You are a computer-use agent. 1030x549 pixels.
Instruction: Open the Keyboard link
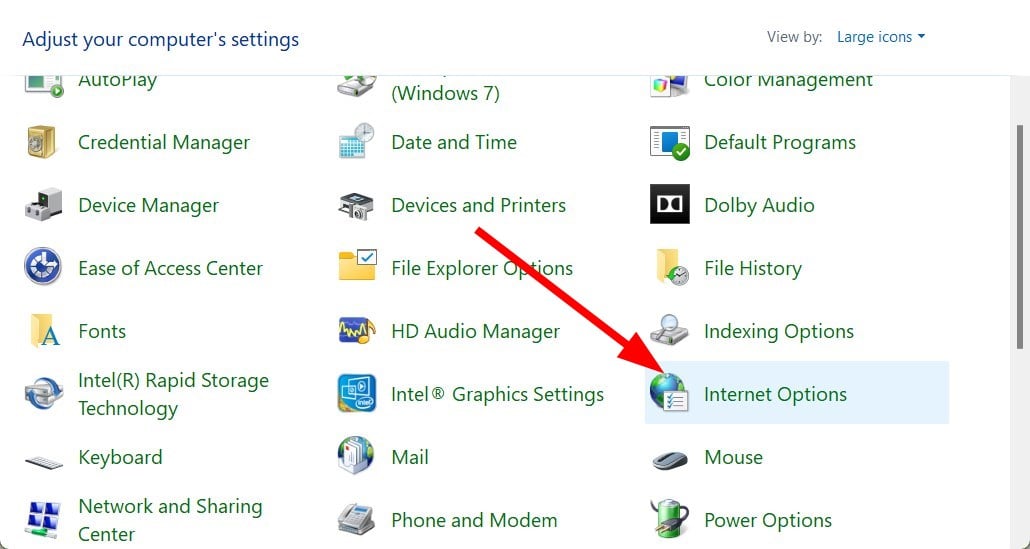pos(120,458)
